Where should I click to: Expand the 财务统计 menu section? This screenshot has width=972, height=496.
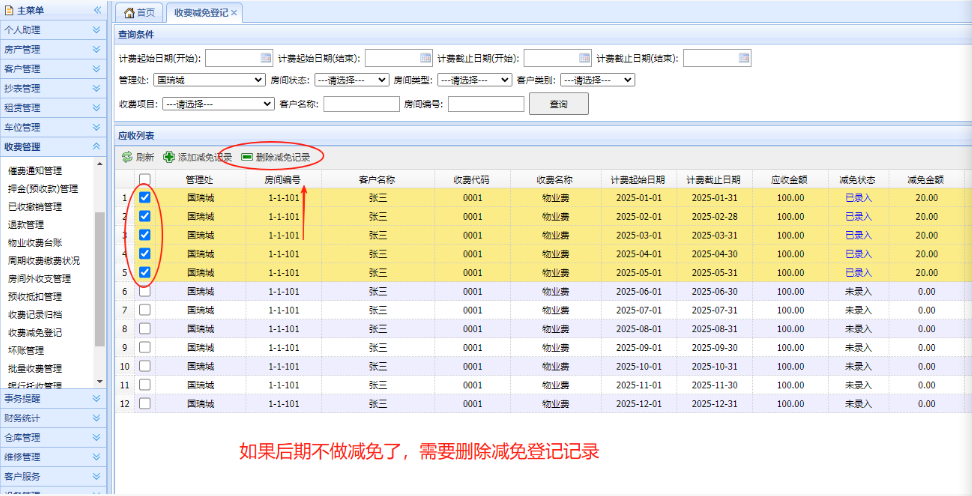53,418
